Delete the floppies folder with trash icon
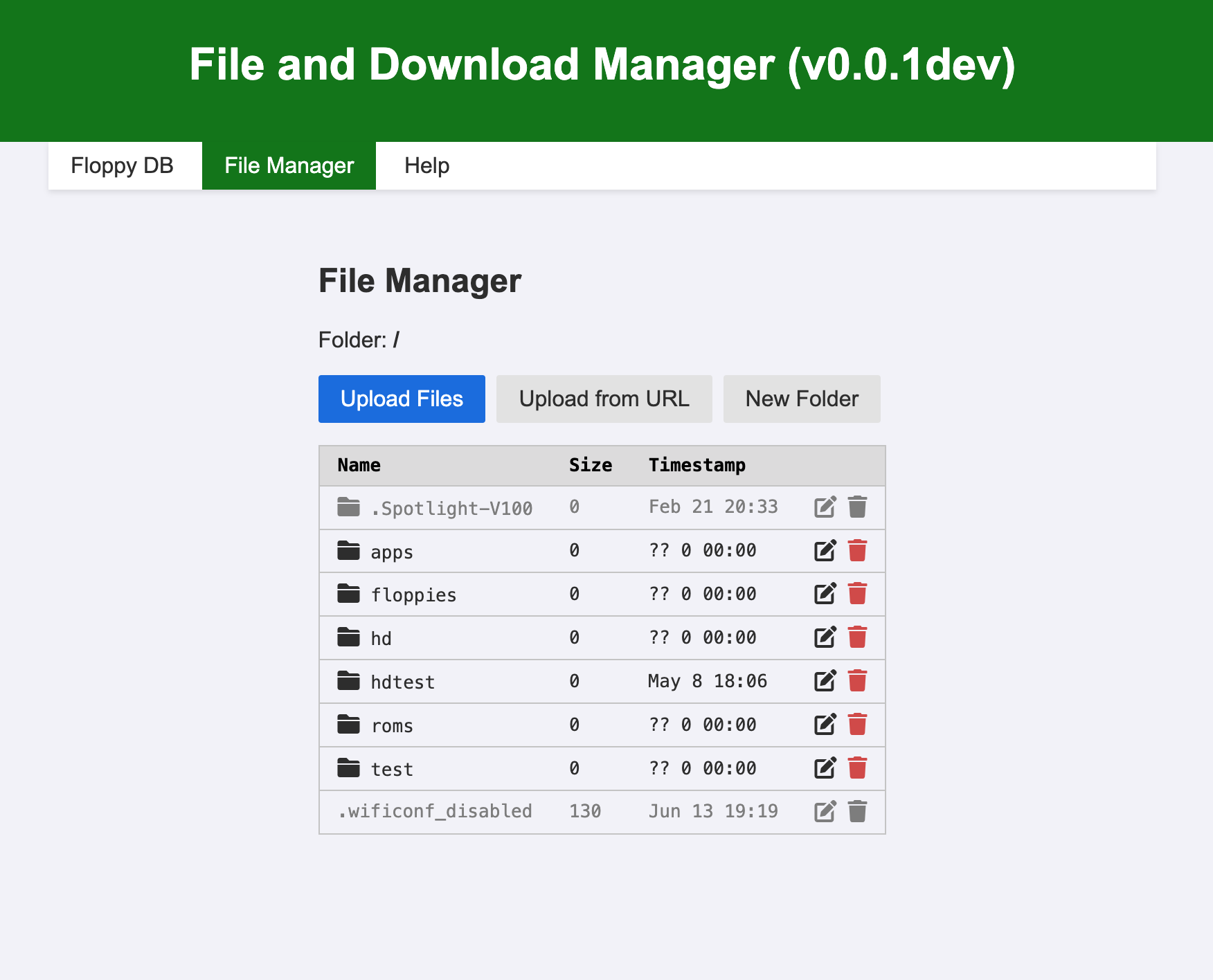This screenshot has height=980, width=1213. 857,594
